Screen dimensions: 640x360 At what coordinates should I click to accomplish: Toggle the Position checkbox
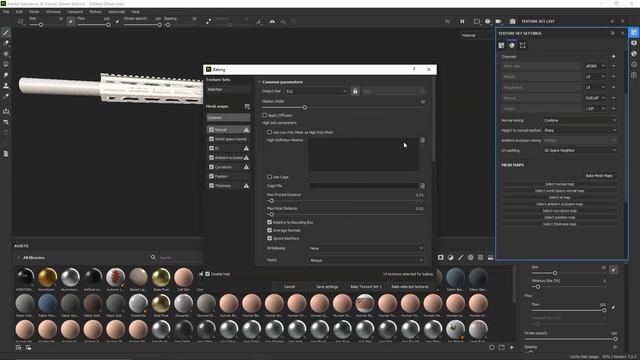211,176
